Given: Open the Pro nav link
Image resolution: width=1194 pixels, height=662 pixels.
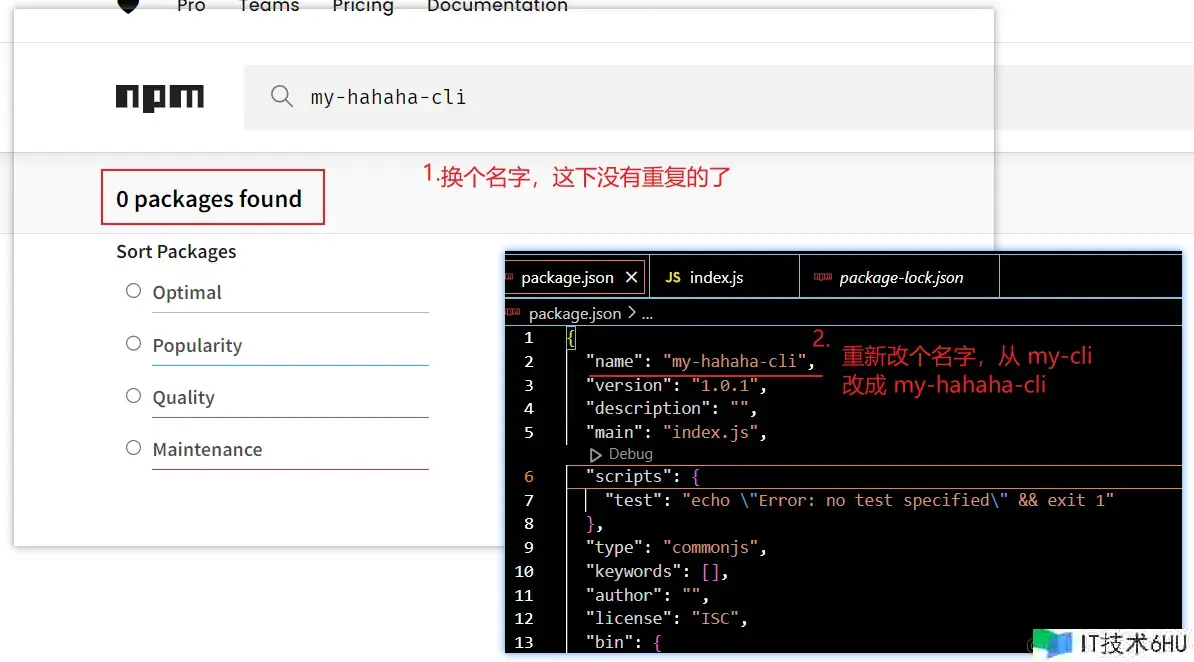Looking at the screenshot, I should (x=191, y=6).
